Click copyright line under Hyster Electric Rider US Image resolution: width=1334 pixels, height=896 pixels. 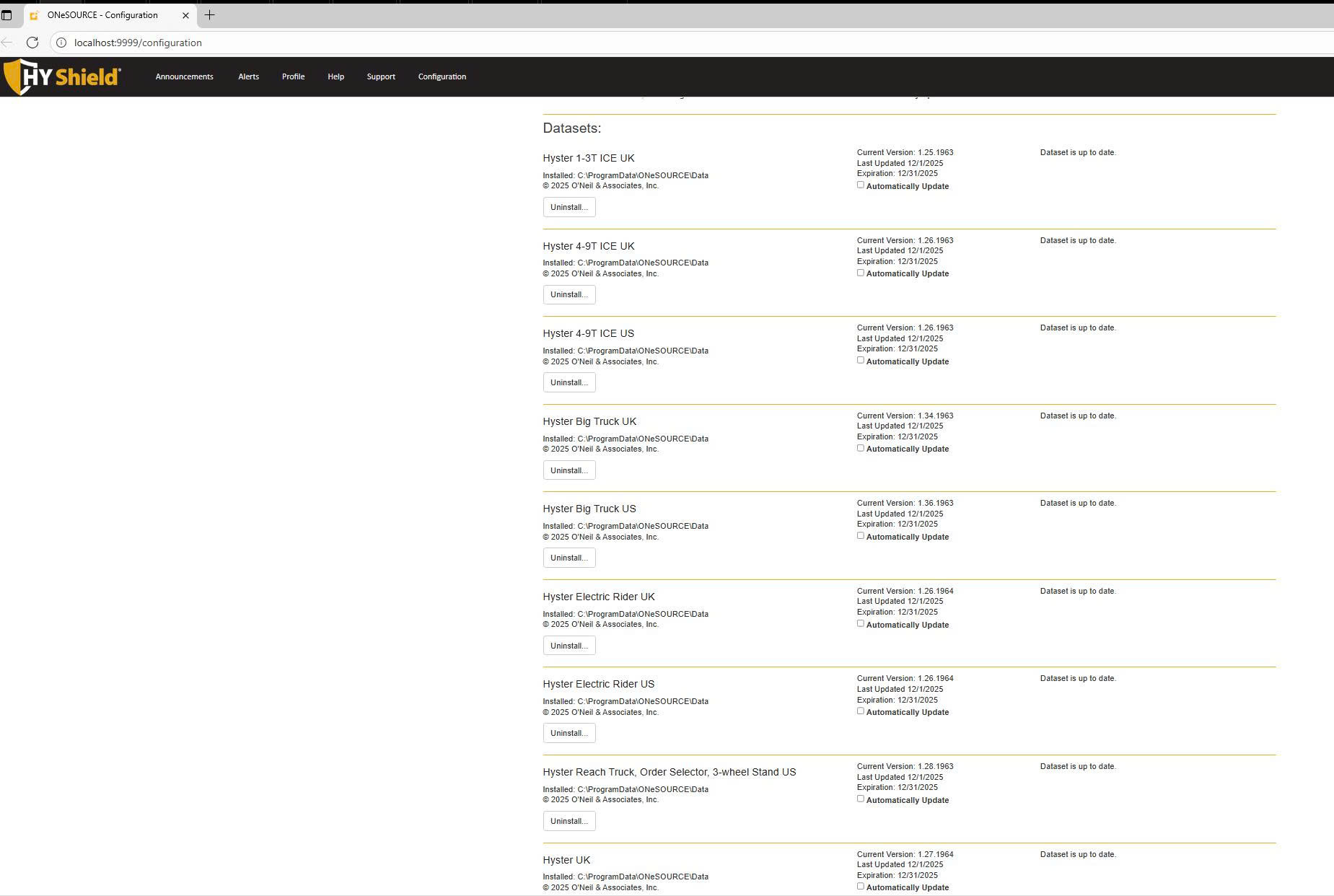click(x=600, y=712)
